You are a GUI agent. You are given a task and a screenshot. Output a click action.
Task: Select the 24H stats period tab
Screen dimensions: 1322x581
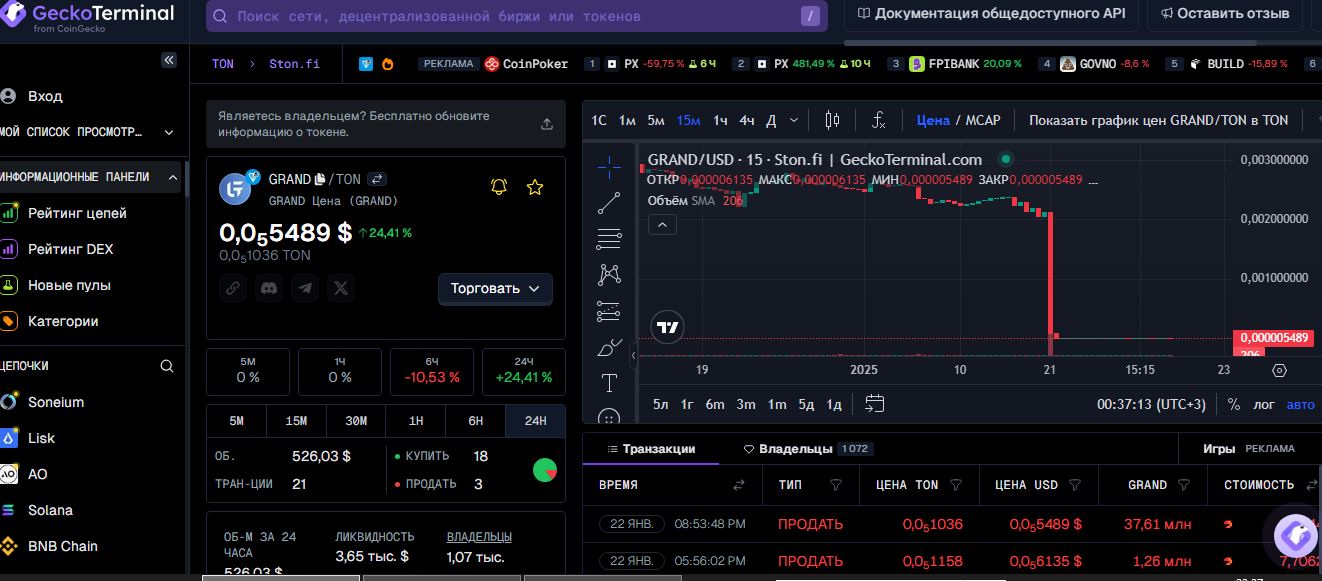pos(536,421)
